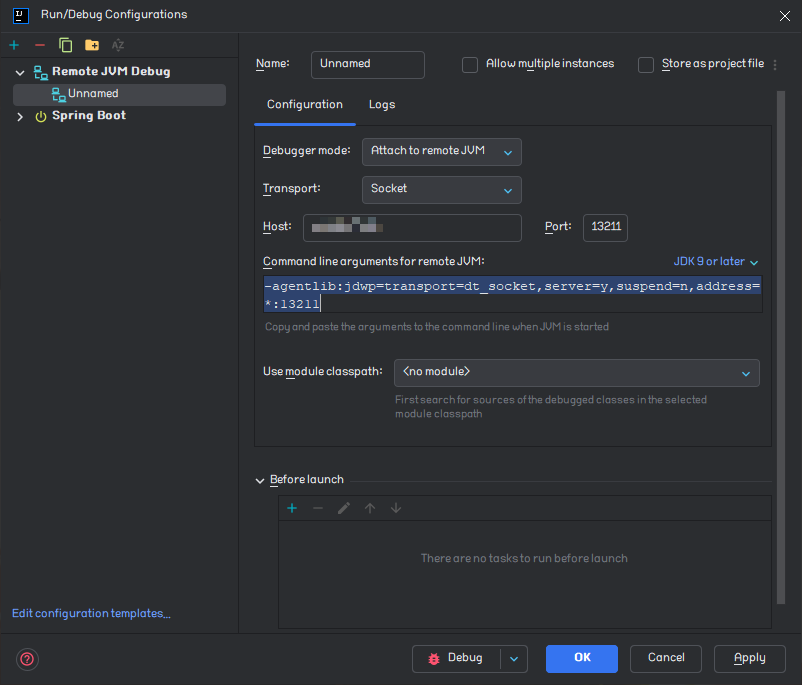The width and height of the screenshot is (802, 685).
Task: Collapse the Remote JVM Debug tree node
Action: (20, 72)
